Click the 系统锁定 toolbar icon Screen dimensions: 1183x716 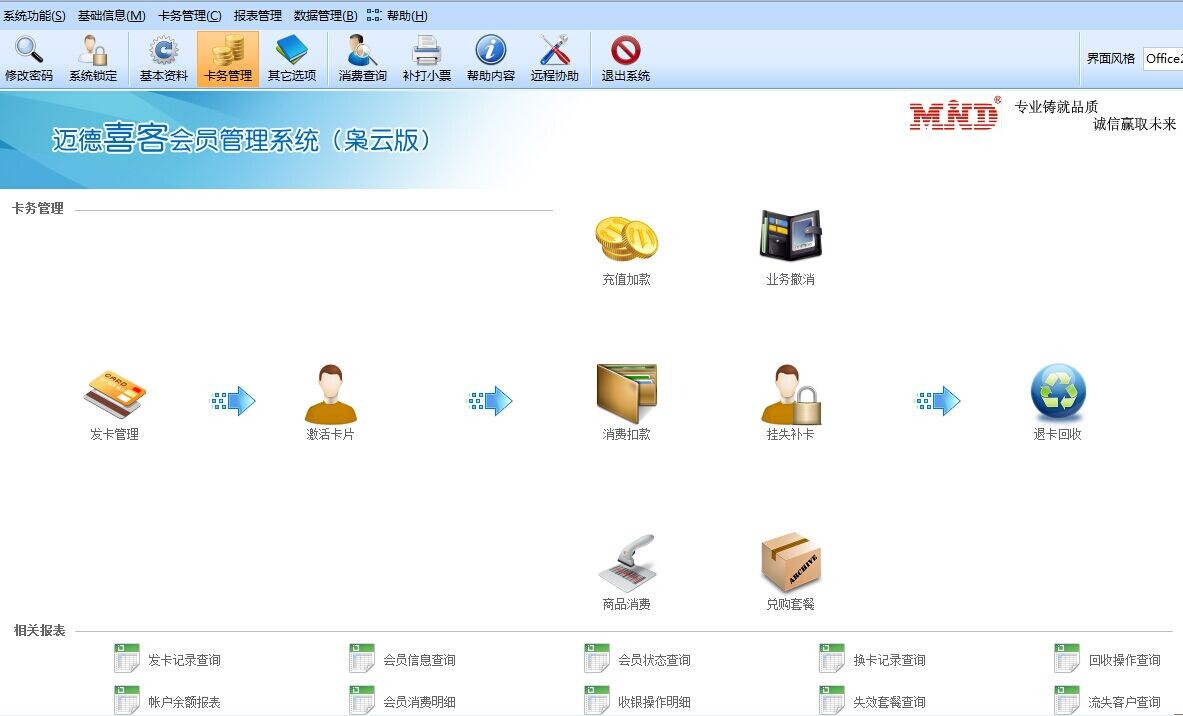pos(95,56)
